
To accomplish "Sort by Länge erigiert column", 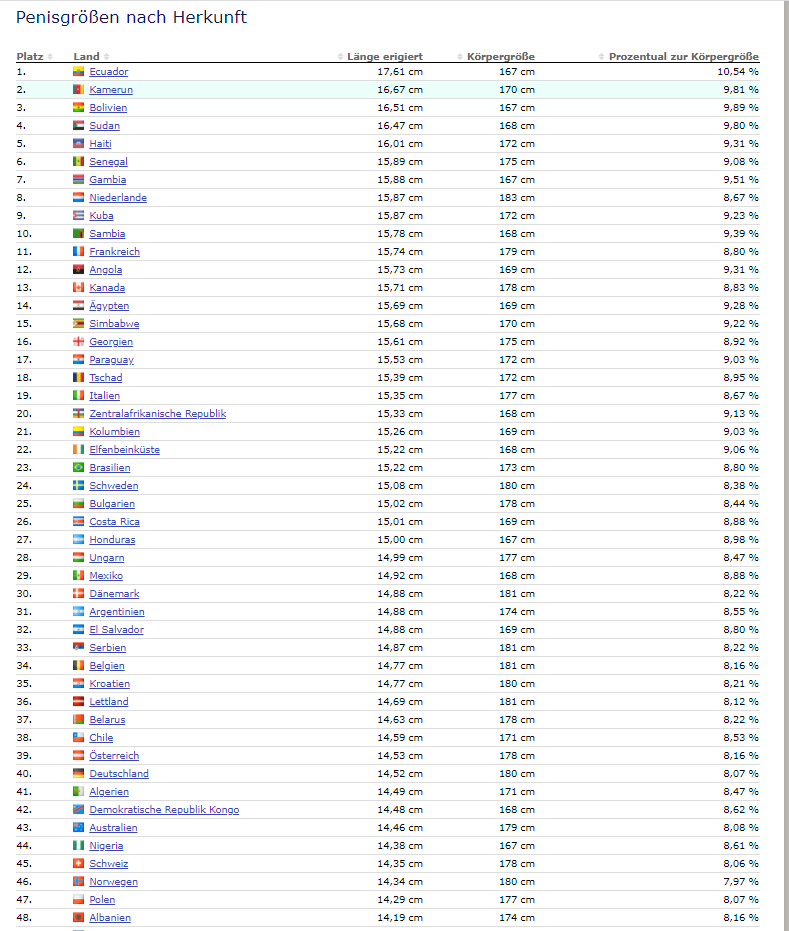I will (384, 57).
